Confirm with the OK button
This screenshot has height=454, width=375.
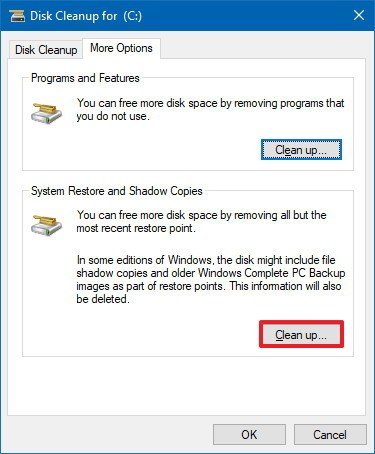(249, 434)
